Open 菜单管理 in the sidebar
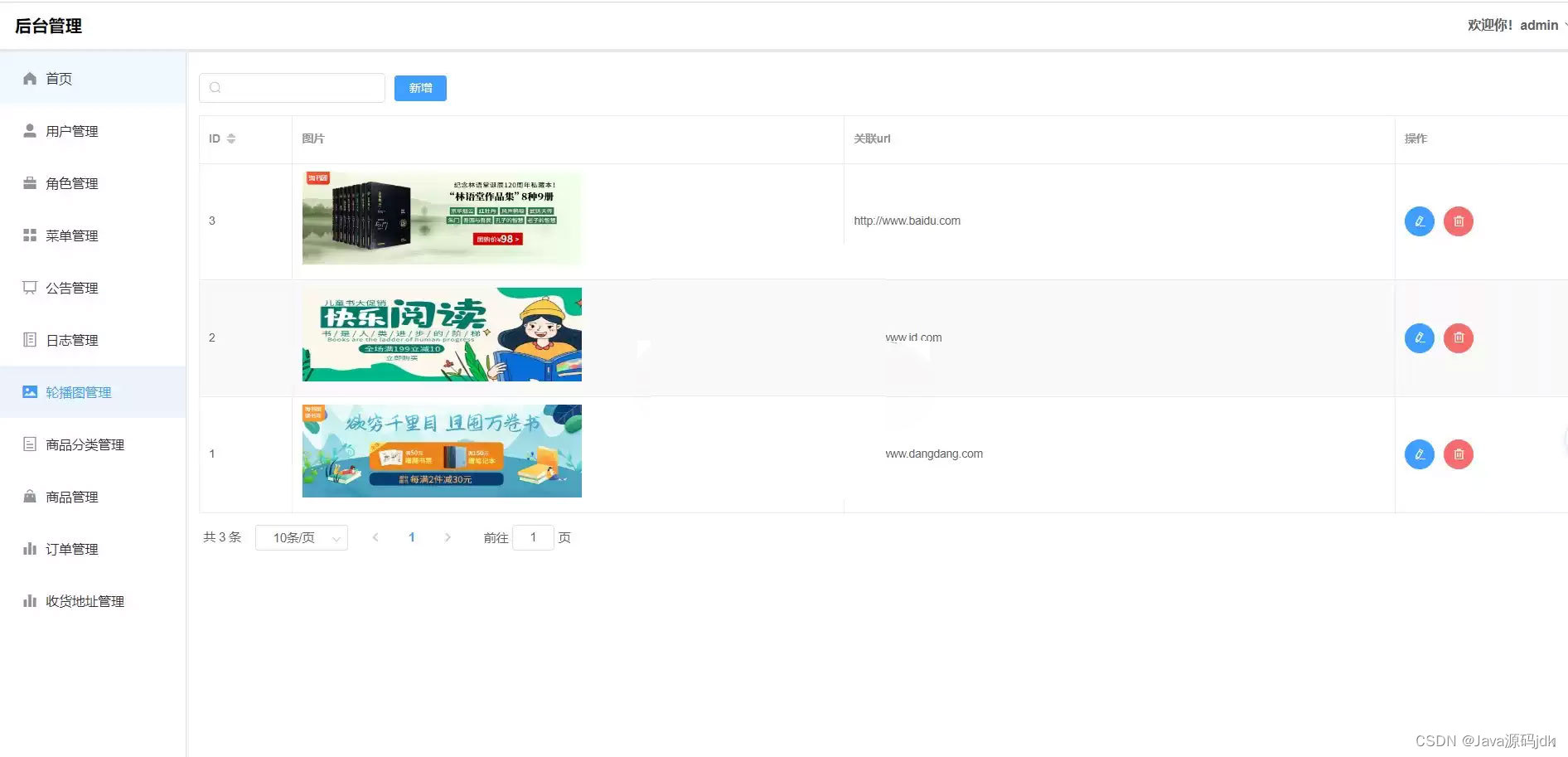 point(93,235)
